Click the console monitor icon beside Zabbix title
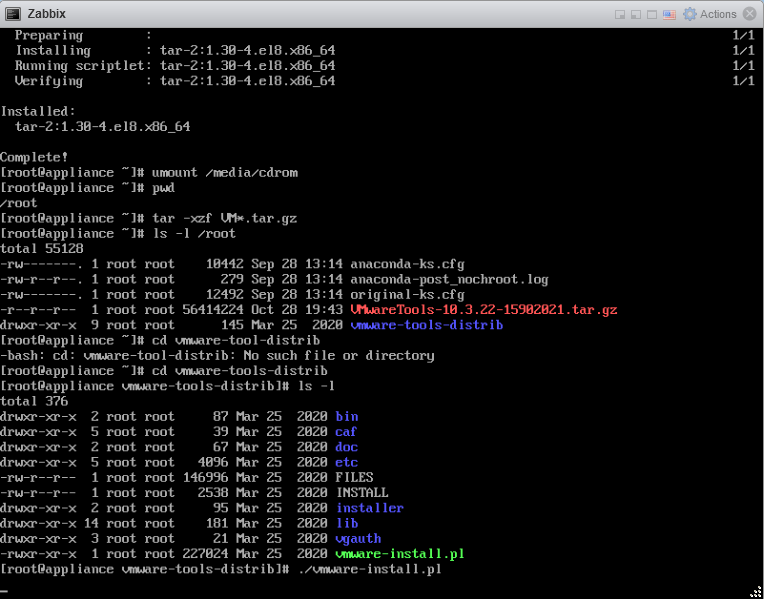 [13, 14]
